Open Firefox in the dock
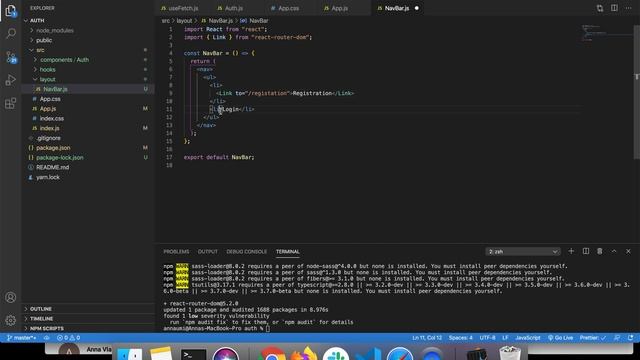The width and height of the screenshot is (640, 360). pyautogui.click(x=304, y=354)
